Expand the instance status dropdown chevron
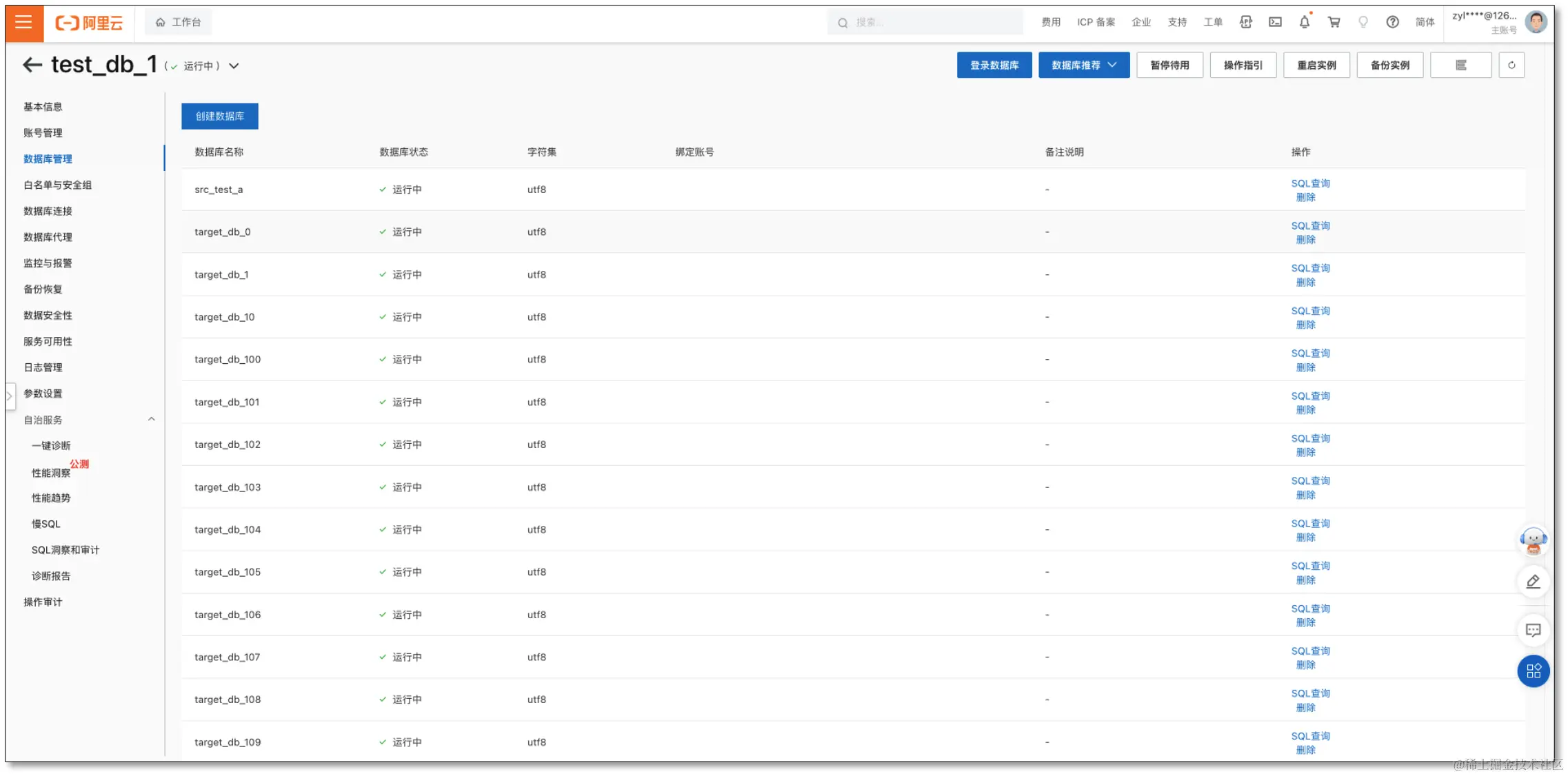Image resolution: width=1568 pixels, height=776 pixels. [x=234, y=66]
